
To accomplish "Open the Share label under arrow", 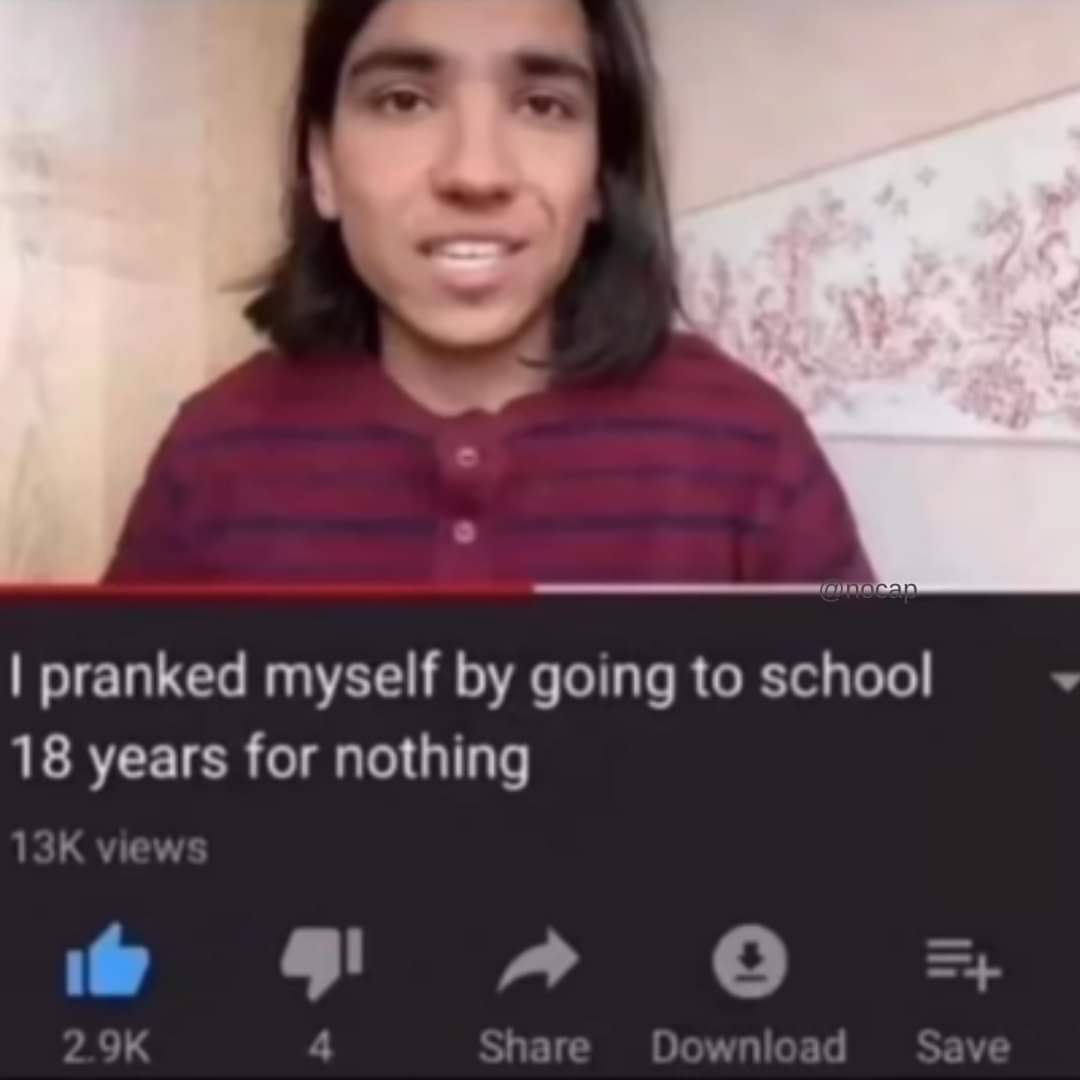I will (x=534, y=1047).
